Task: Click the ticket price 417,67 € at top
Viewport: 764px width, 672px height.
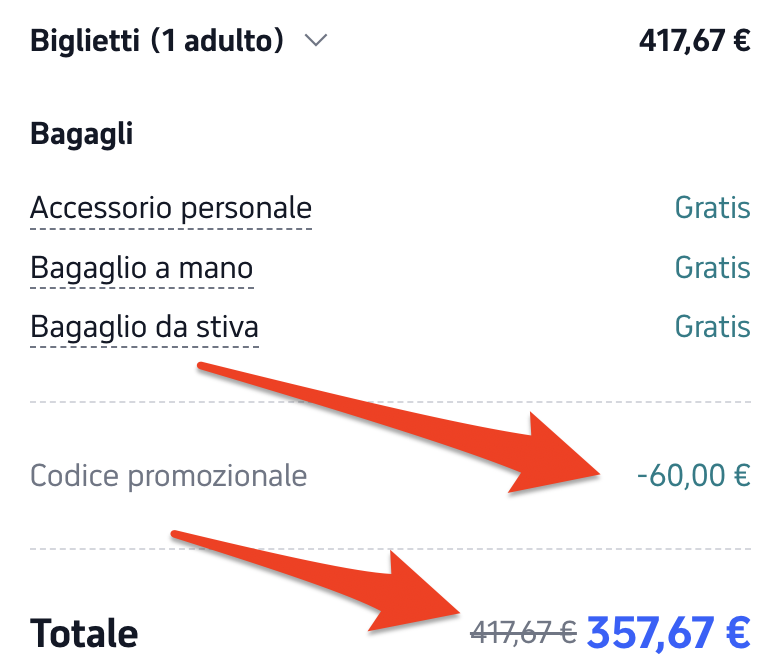Action: pyautogui.click(x=695, y=41)
